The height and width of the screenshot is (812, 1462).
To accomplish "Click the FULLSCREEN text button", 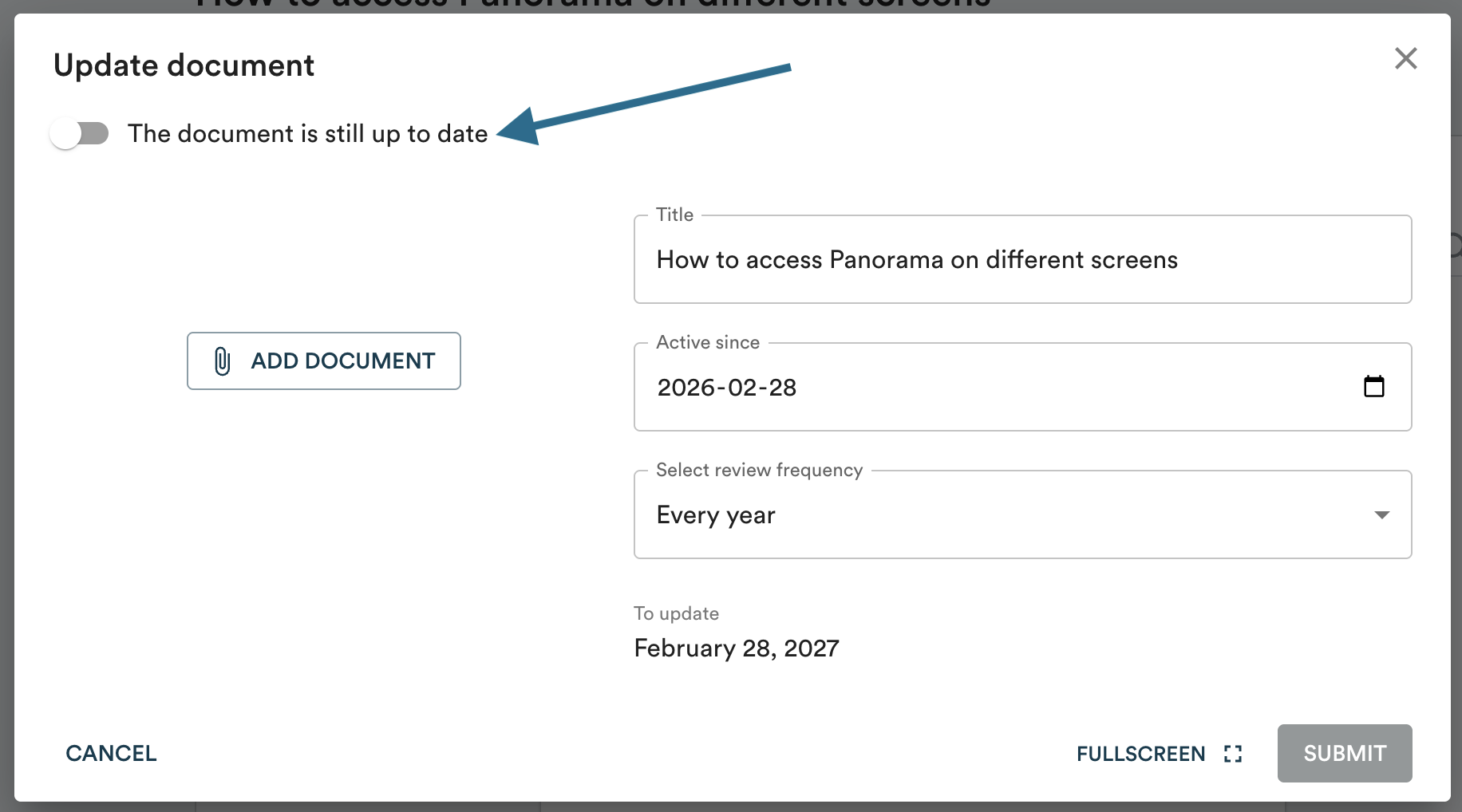I will click(1140, 754).
